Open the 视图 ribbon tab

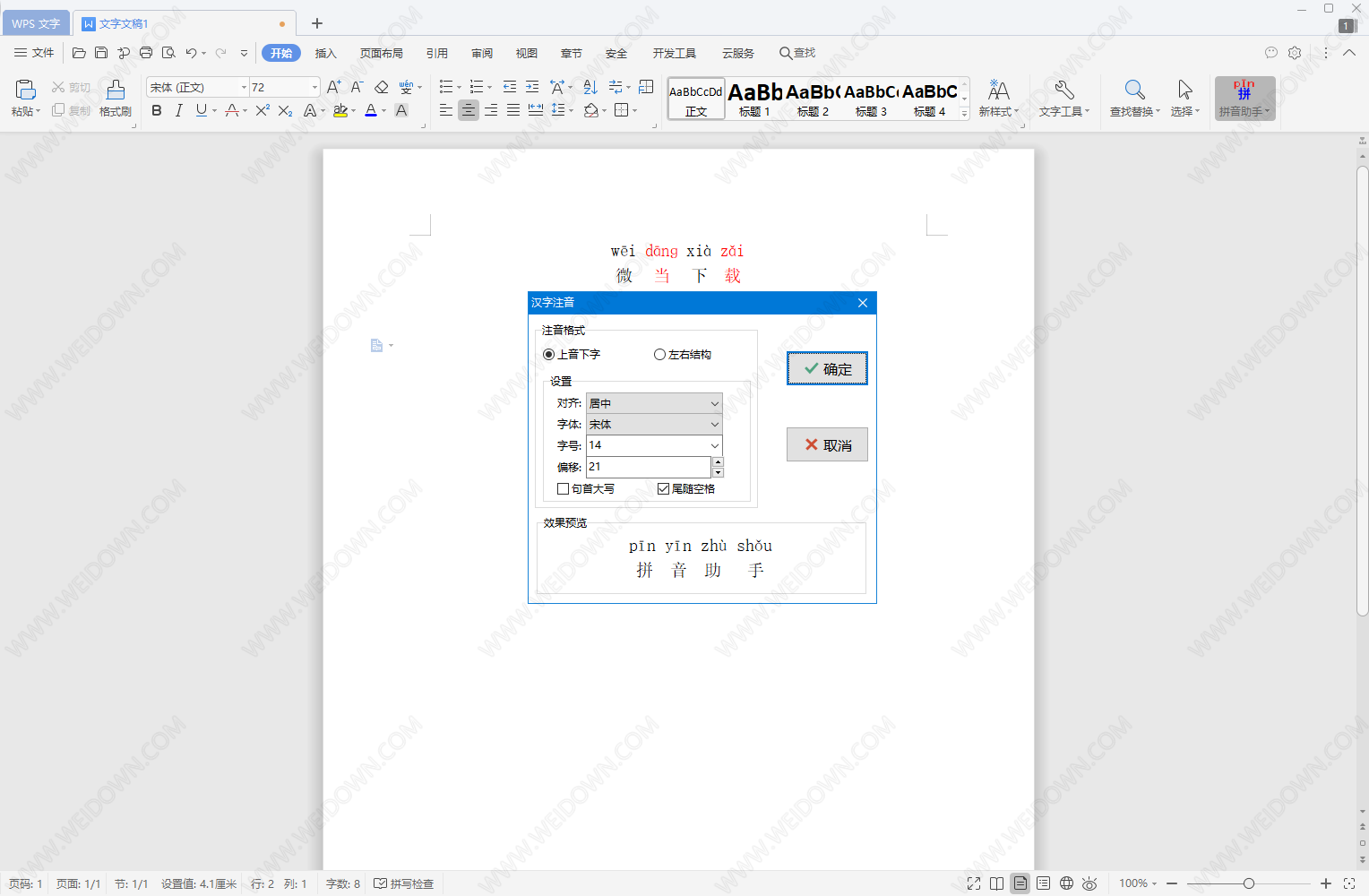pos(527,53)
